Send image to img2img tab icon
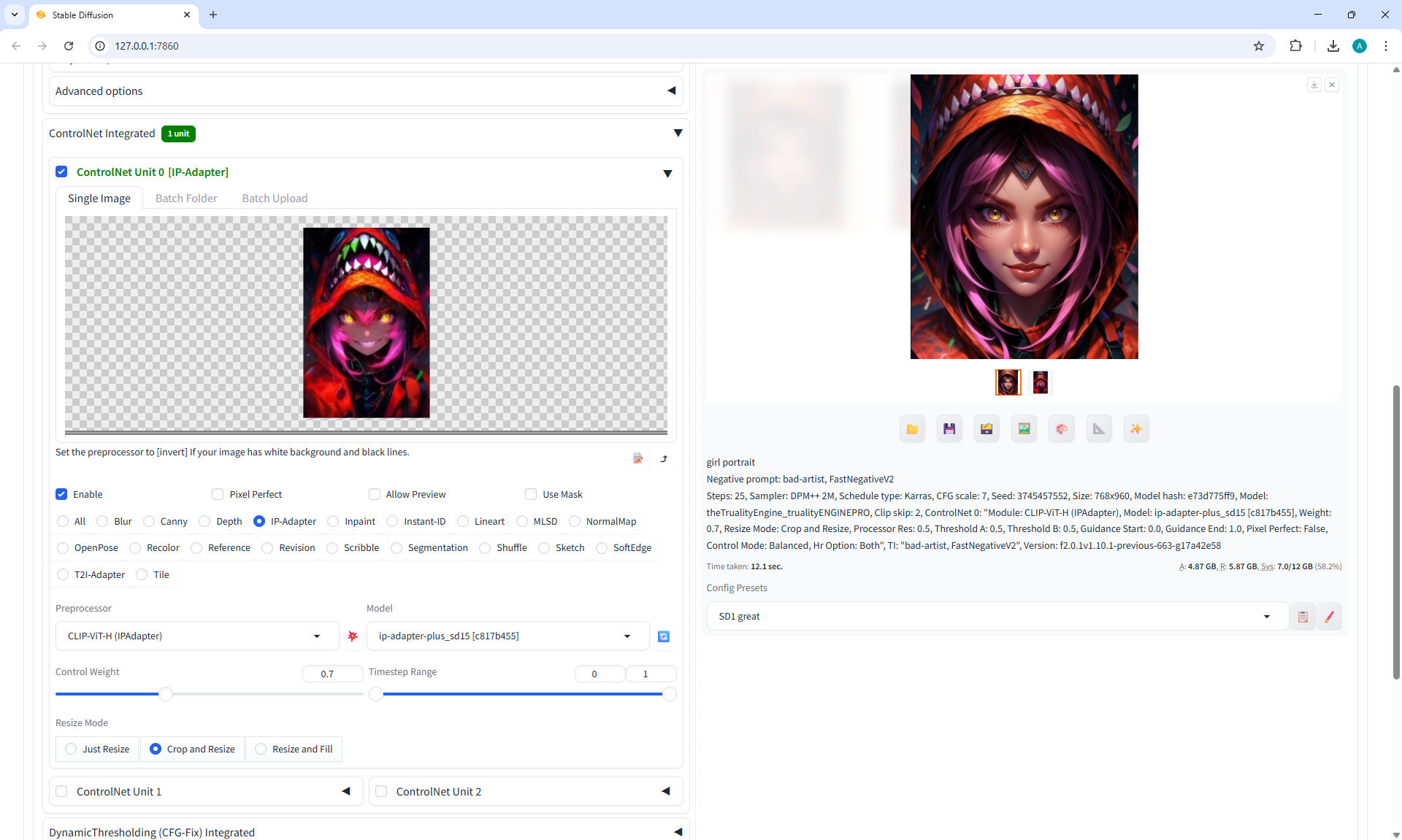This screenshot has height=840, width=1402. [1024, 429]
